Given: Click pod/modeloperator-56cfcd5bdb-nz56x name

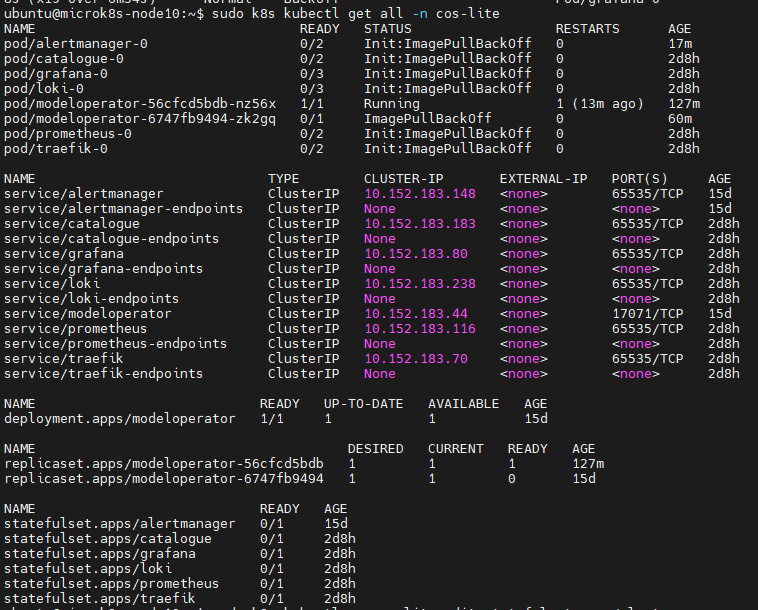Looking at the screenshot, I should click(x=140, y=104).
